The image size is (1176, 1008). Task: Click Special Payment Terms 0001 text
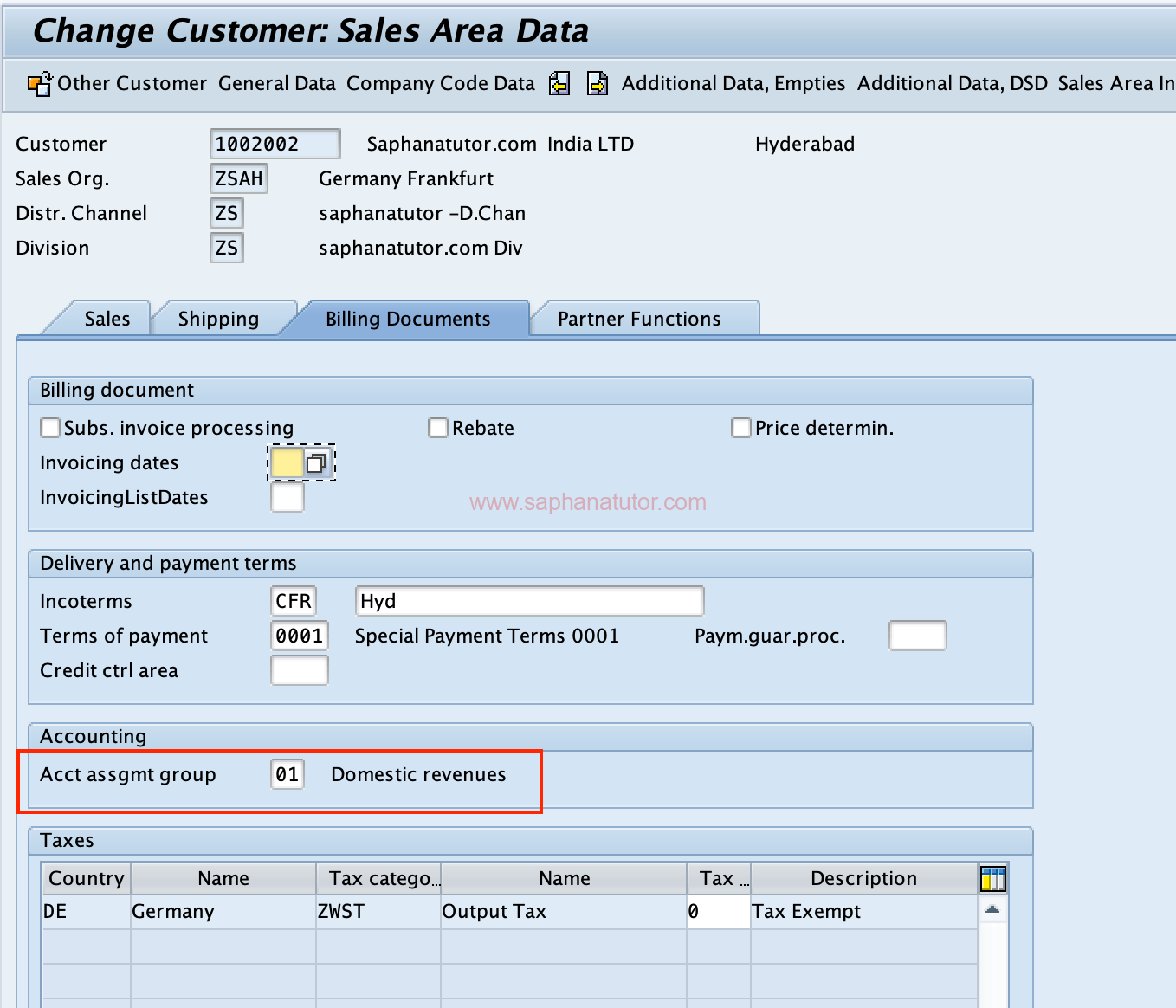[487, 636]
